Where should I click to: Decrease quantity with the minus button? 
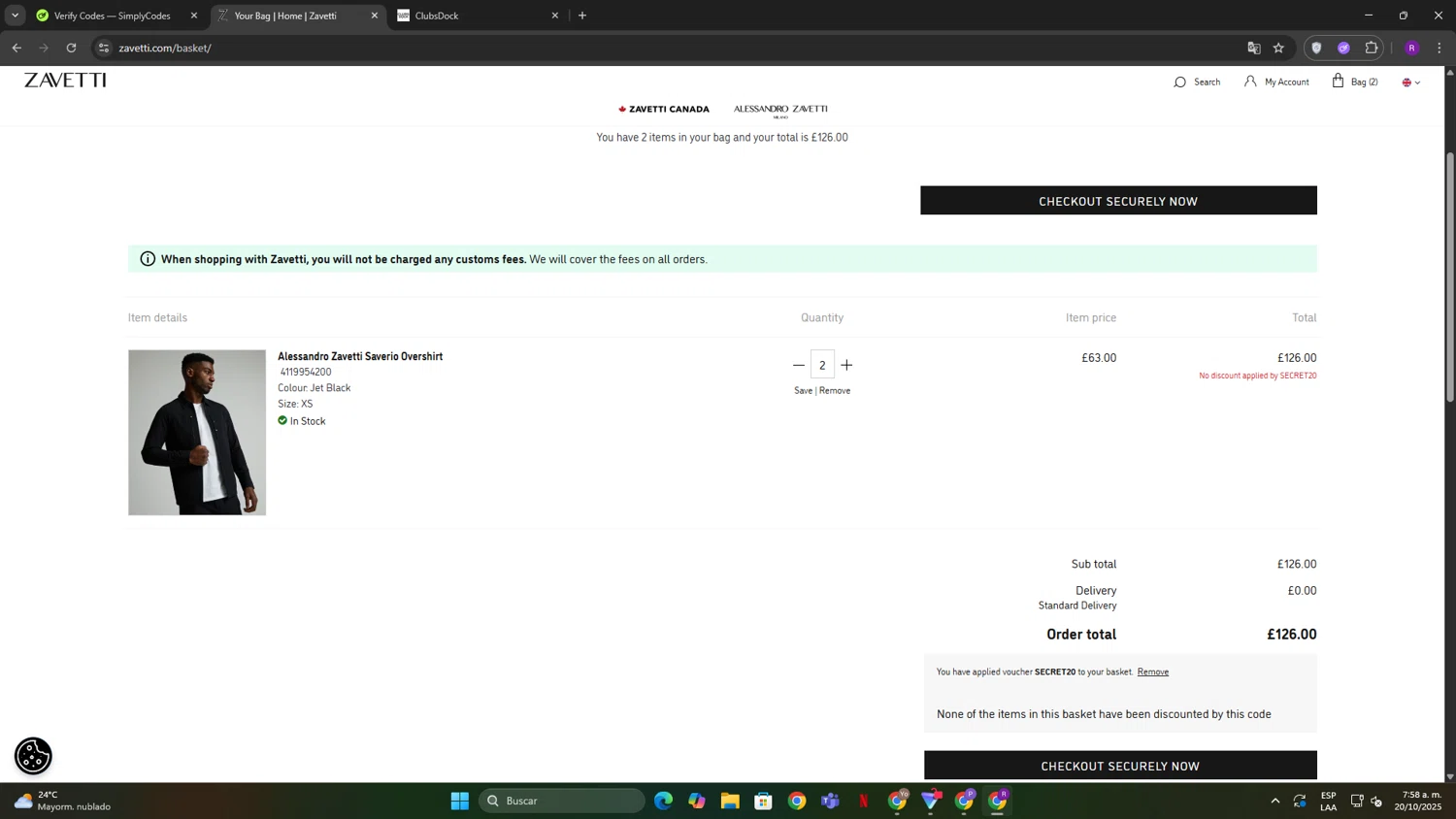click(x=798, y=365)
